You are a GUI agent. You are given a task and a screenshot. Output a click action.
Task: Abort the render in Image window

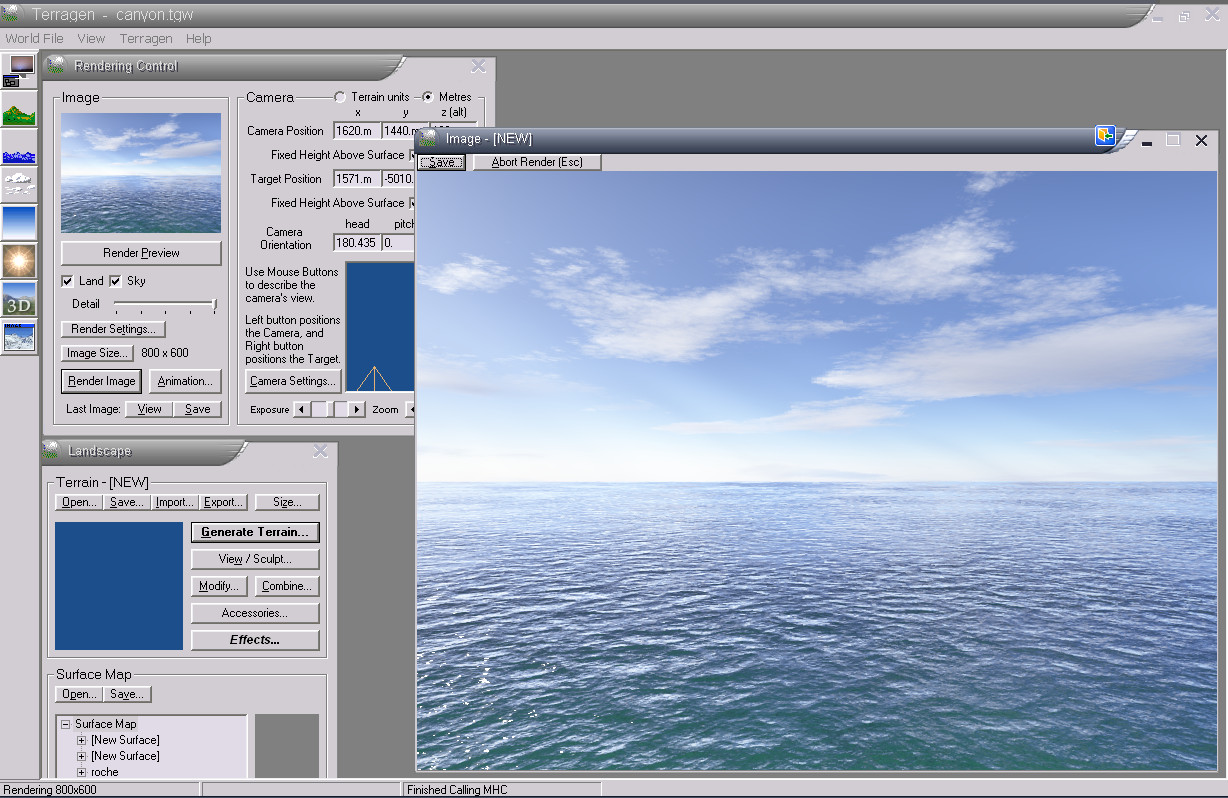pyautogui.click(x=537, y=162)
